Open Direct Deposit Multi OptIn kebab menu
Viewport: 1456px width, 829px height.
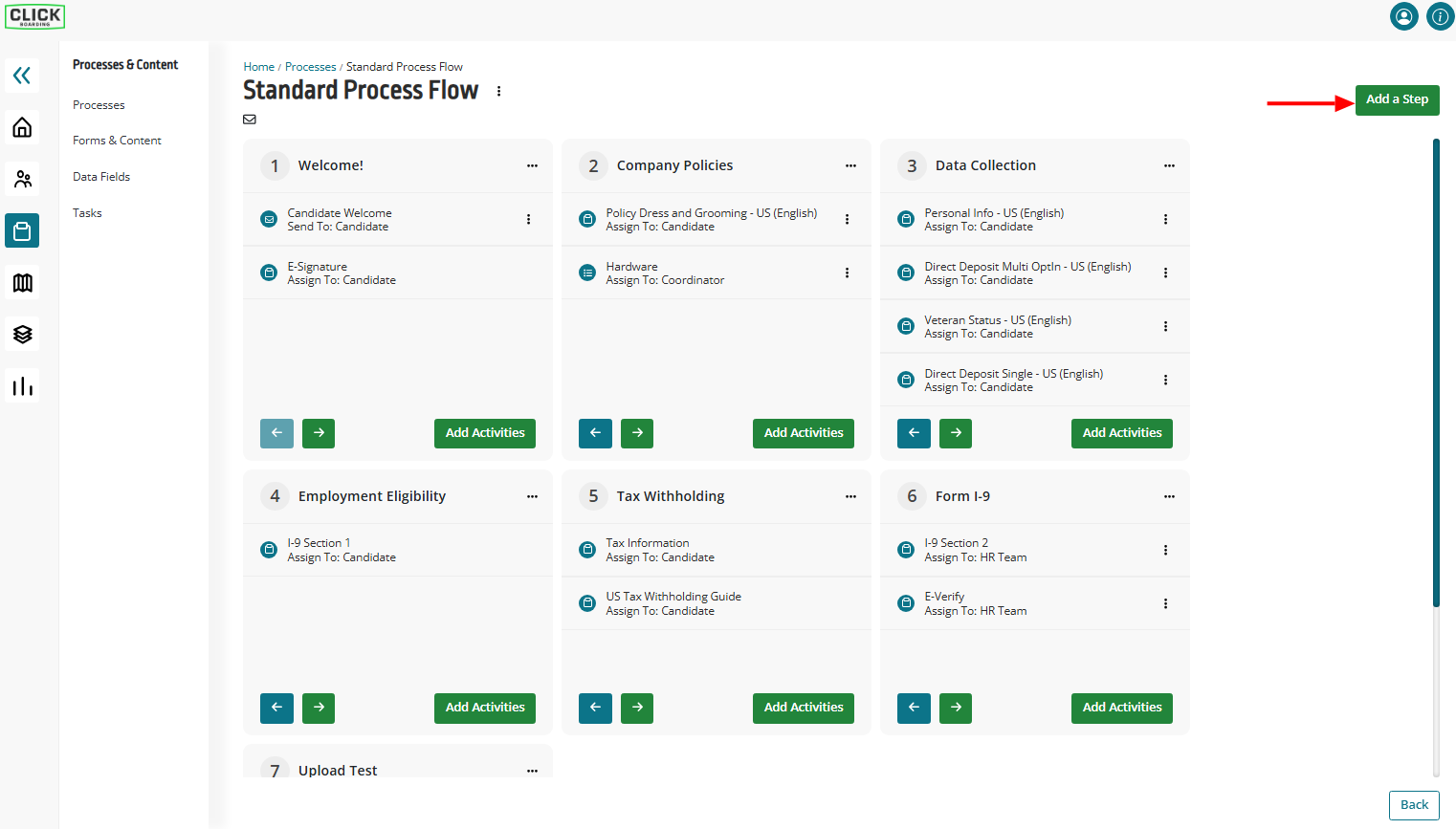coord(1165,273)
